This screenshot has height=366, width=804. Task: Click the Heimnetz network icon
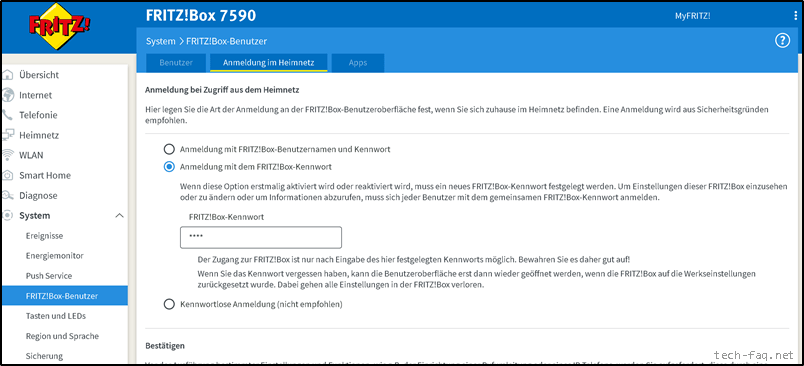(7, 135)
